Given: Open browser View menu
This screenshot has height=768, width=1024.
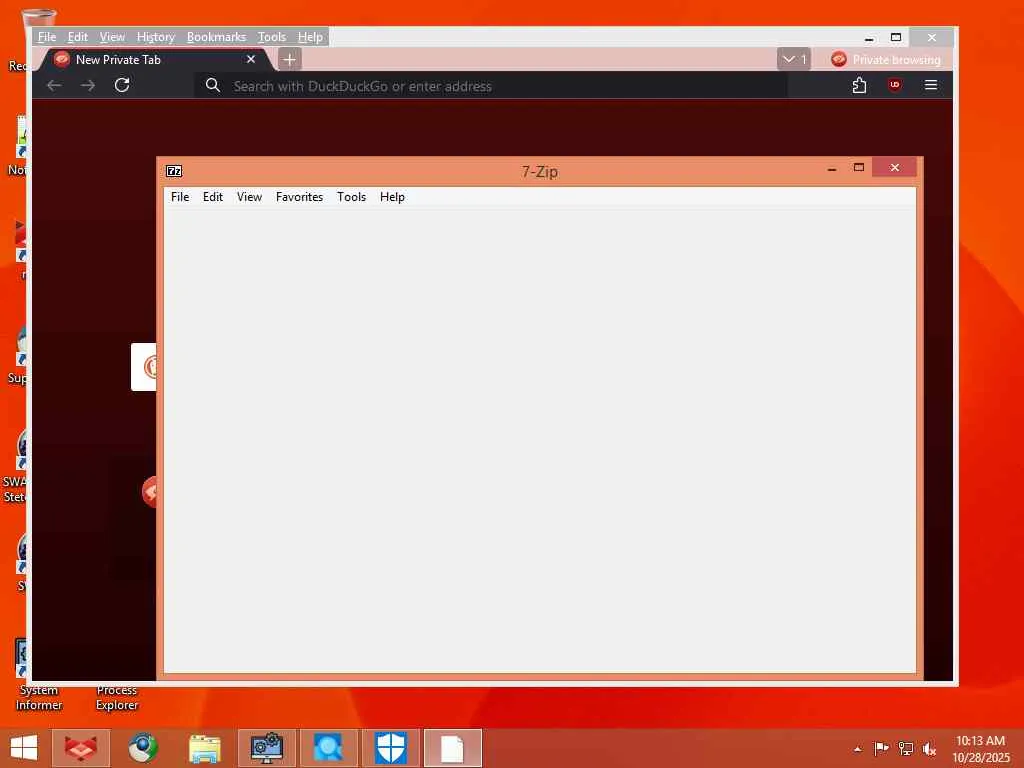Looking at the screenshot, I should (x=112, y=37).
